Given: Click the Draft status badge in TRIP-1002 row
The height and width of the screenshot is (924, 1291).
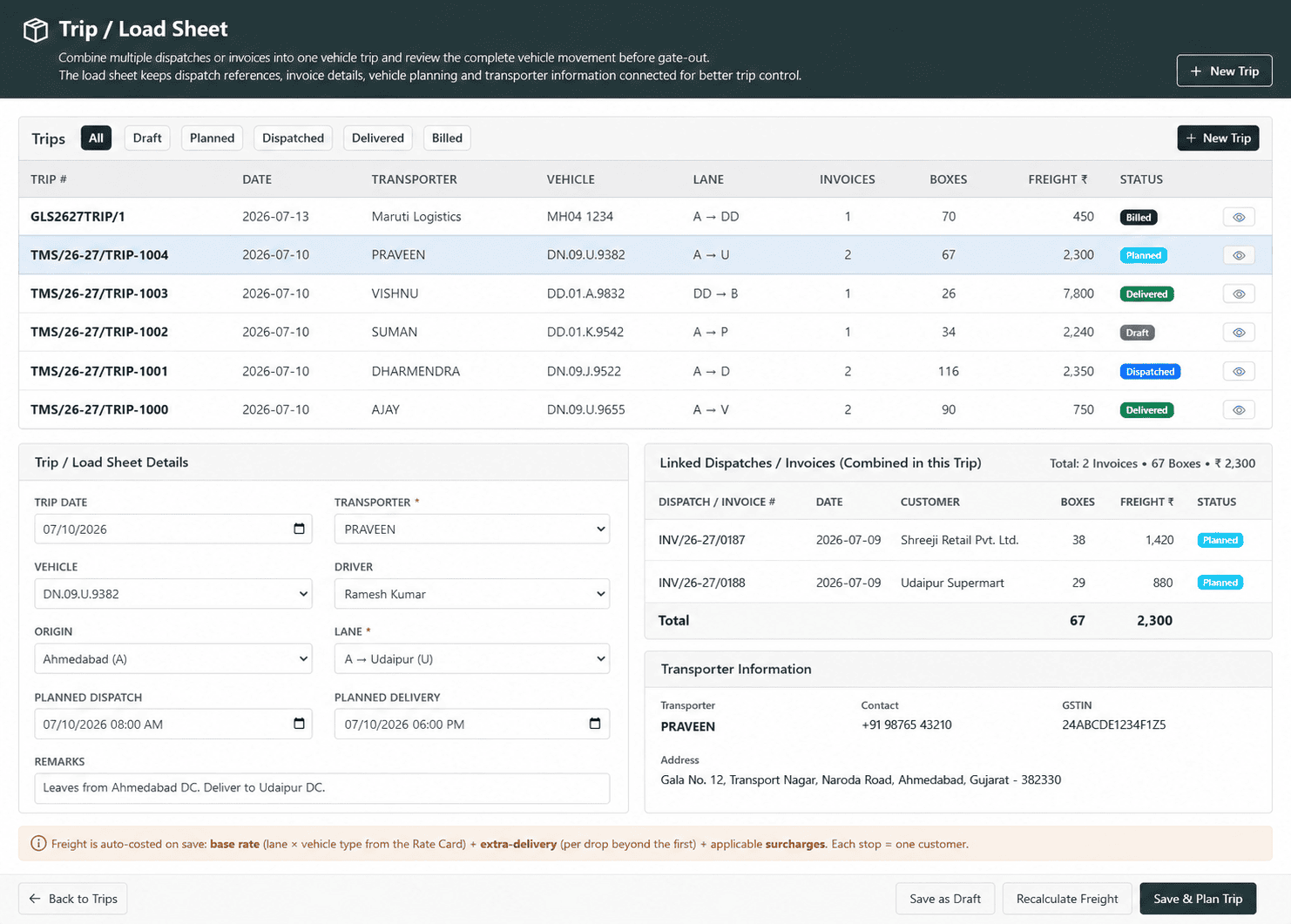Looking at the screenshot, I should pyautogui.click(x=1137, y=333).
